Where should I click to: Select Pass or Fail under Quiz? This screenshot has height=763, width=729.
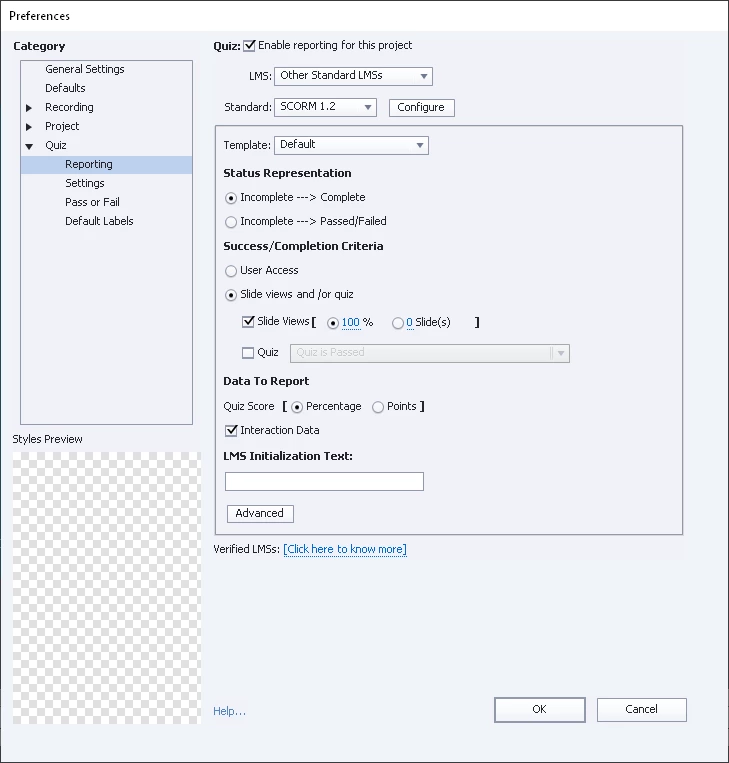92,202
